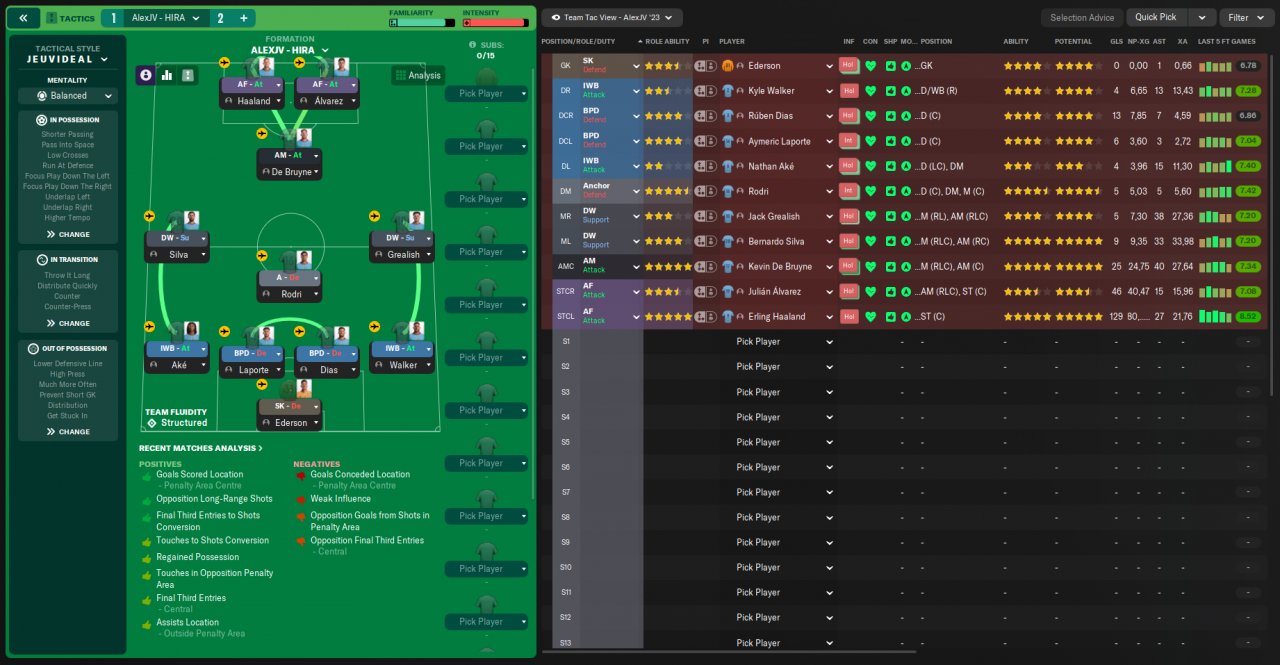Click the Tactics clipboard icon
Viewport: 1280px width, 665px height.
click(x=53, y=18)
